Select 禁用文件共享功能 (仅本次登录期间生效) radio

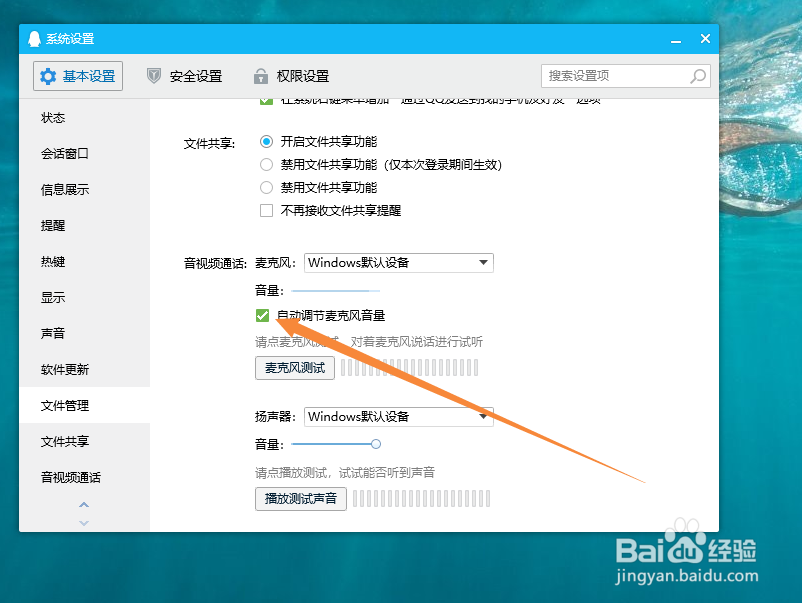coord(266,165)
